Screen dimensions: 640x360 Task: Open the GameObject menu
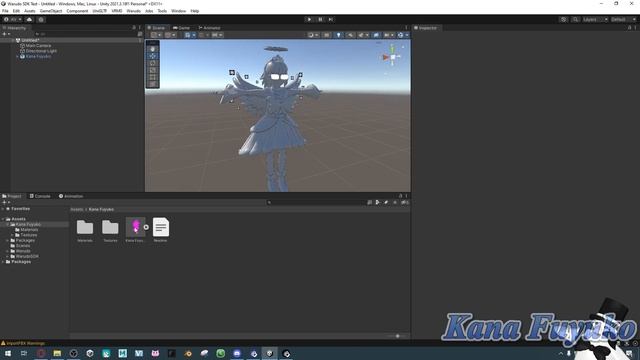pos(51,11)
